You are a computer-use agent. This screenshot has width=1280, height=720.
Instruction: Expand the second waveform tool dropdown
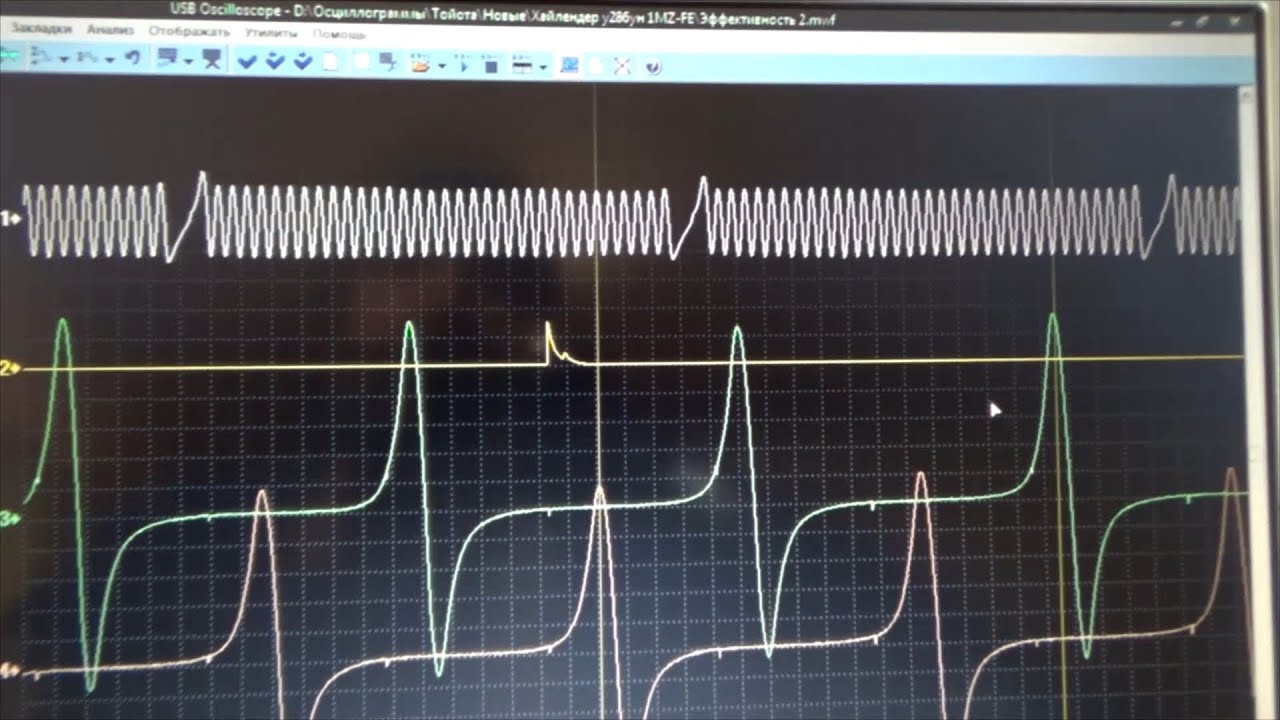coord(109,60)
